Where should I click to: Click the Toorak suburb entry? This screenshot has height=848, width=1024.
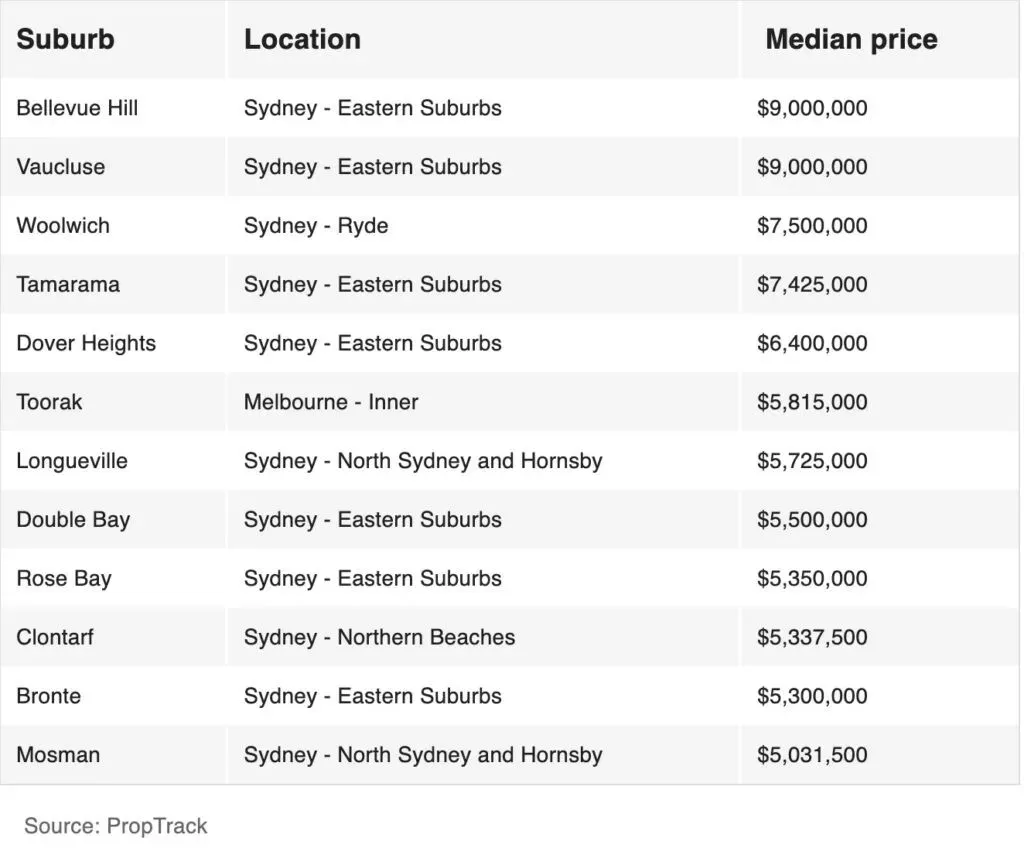coord(49,403)
